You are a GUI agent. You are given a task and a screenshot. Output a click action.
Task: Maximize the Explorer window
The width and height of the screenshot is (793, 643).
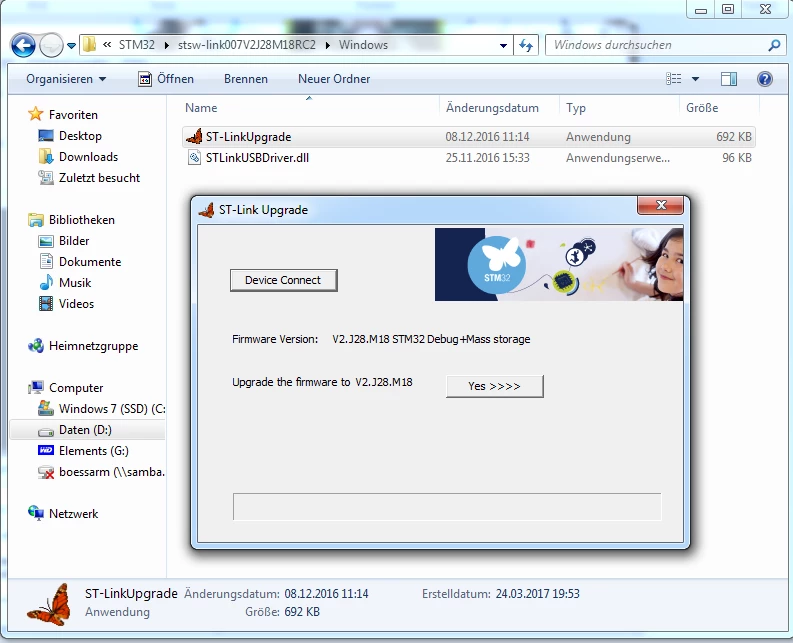point(727,10)
